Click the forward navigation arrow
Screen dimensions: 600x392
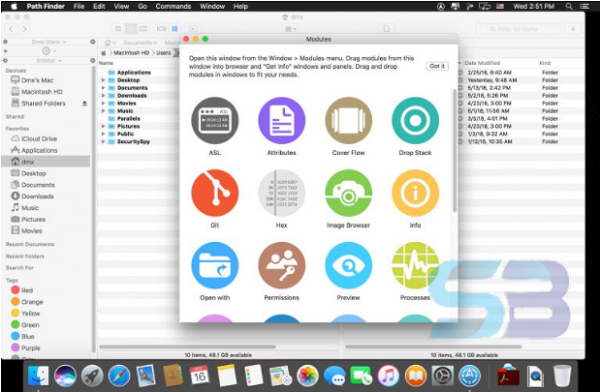[x=24, y=29]
